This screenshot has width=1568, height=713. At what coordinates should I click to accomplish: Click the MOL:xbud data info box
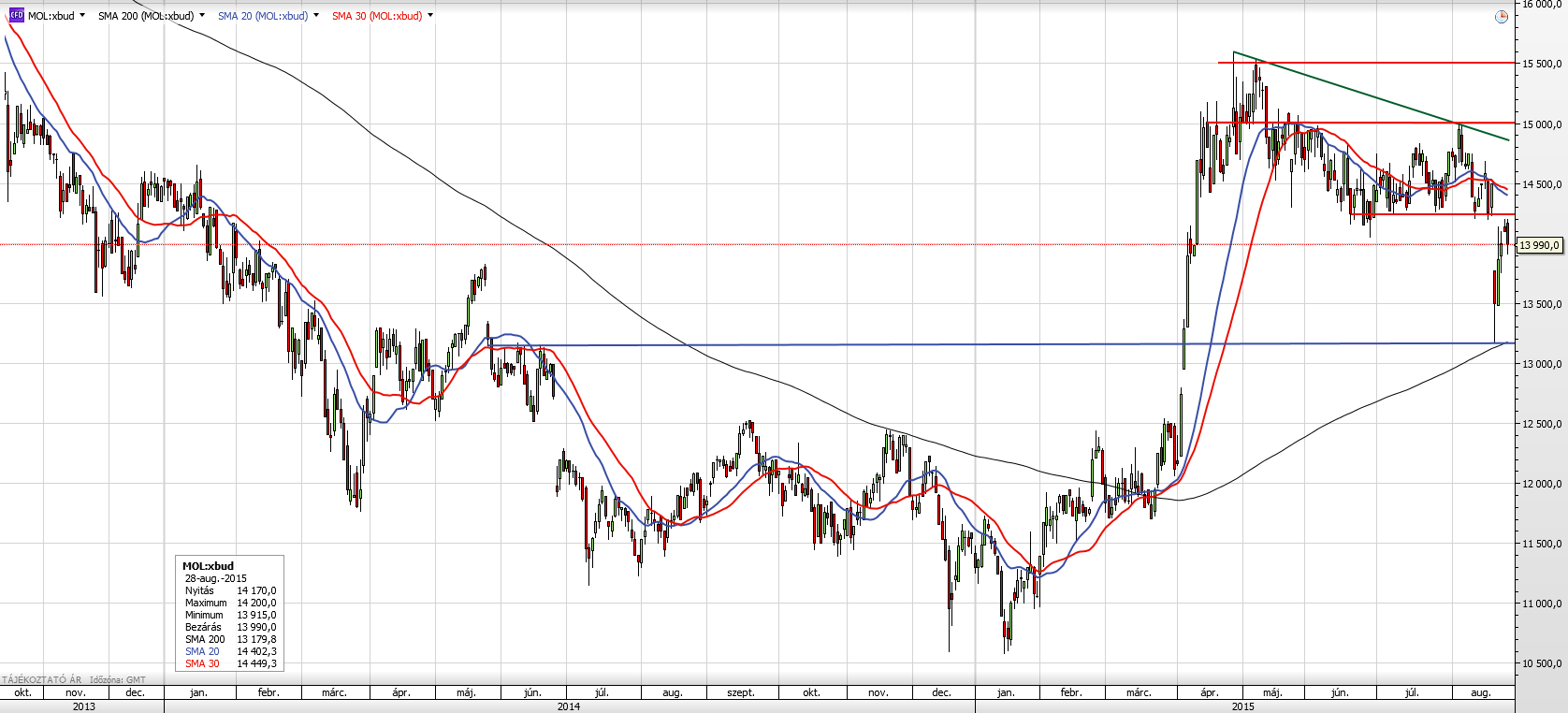pyautogui.click(x=229, y=613)
